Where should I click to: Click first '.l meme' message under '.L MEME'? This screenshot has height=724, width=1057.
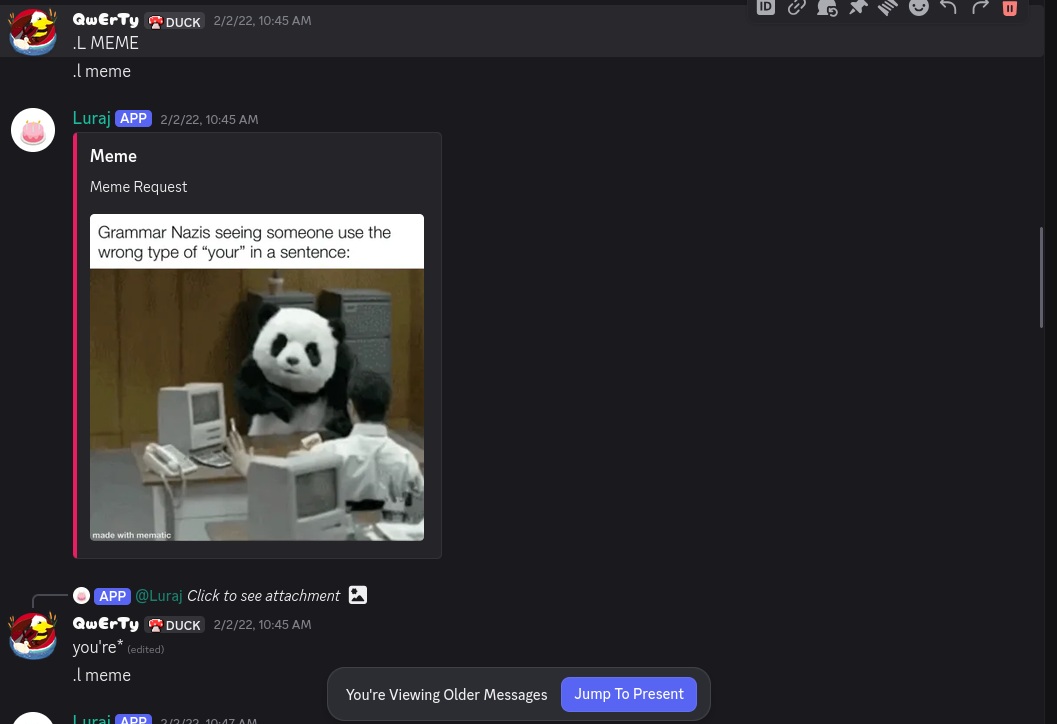(102, 71)
